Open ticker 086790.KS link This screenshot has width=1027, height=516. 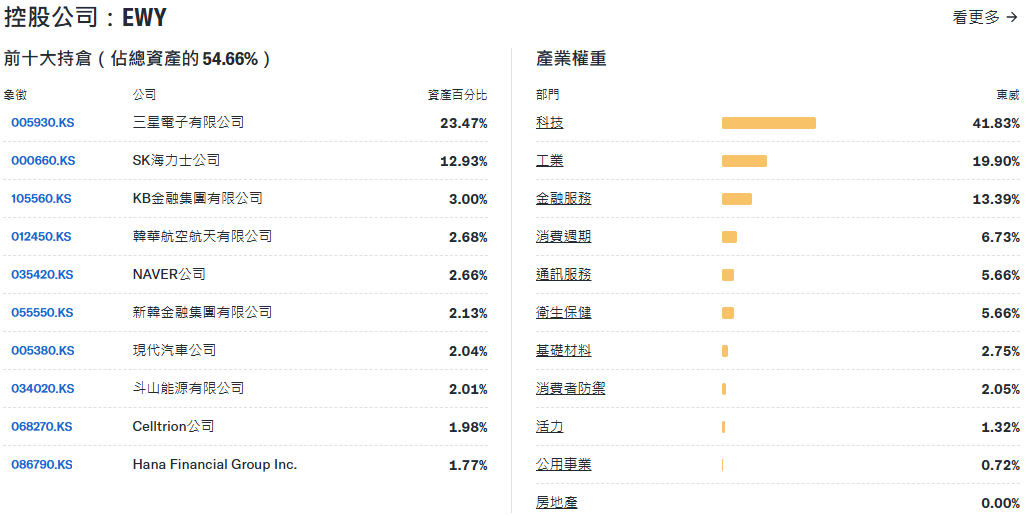[42, 465]
